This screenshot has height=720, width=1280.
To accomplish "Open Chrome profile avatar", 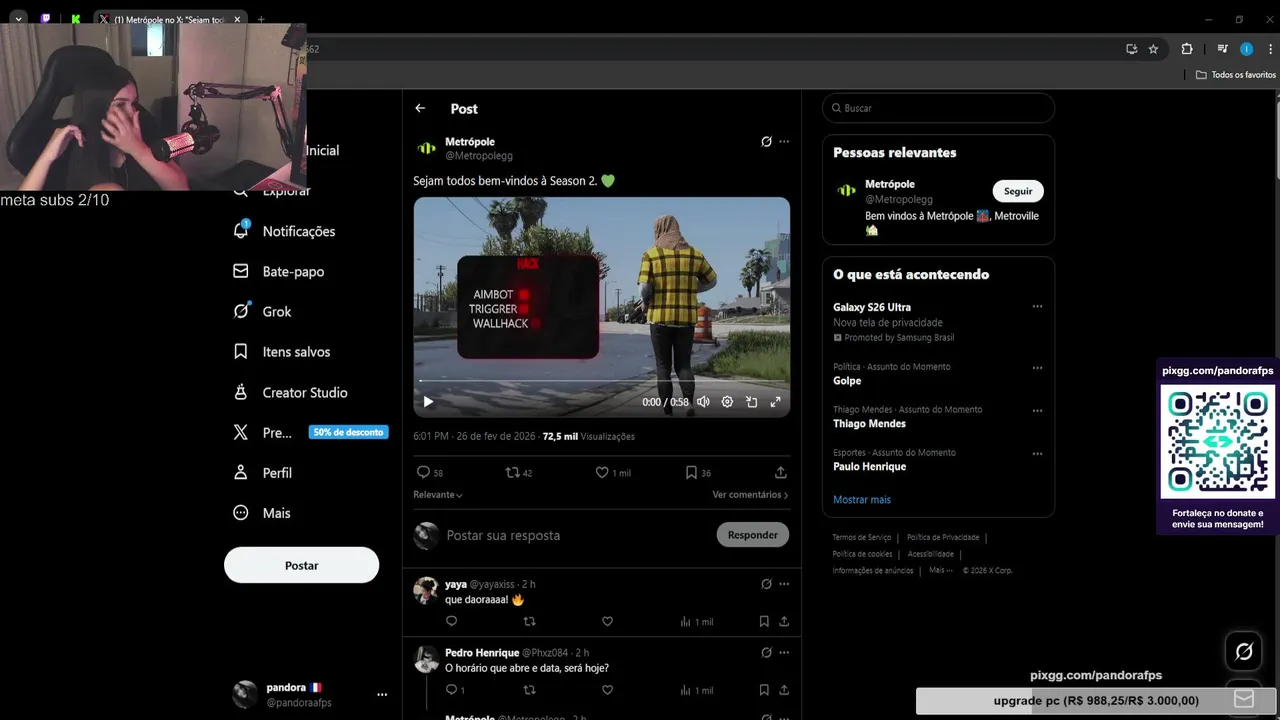I will click(1246, 49).
